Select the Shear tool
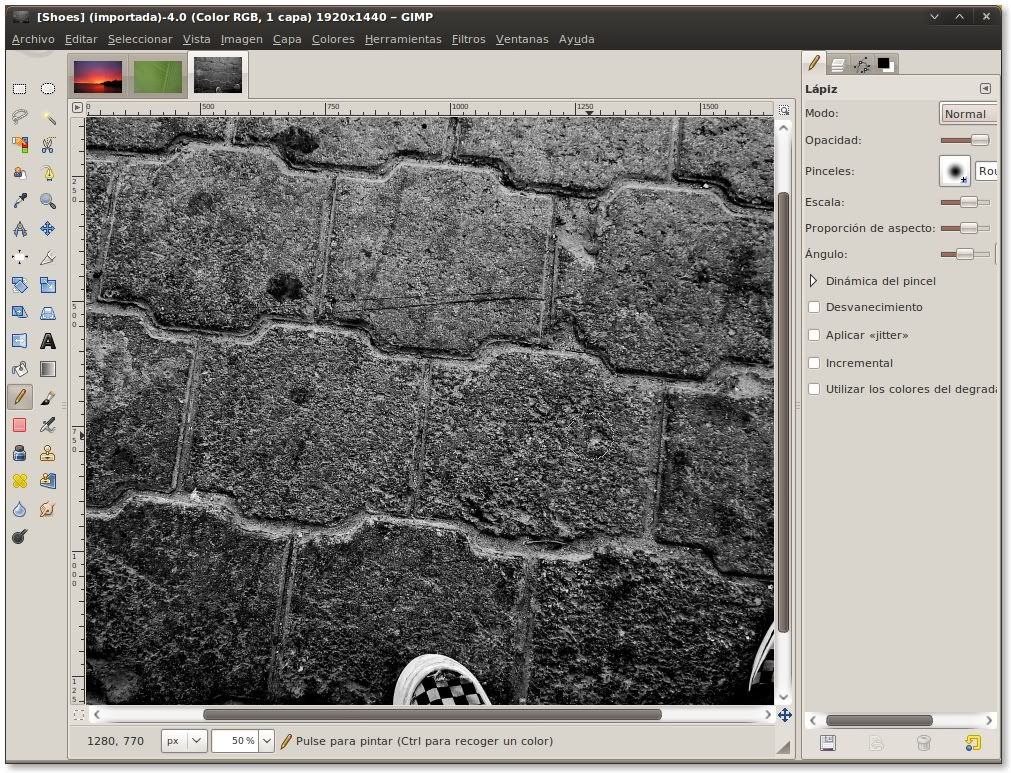The width and height of the screenshot is (1011, 773). tap(19, 313)
